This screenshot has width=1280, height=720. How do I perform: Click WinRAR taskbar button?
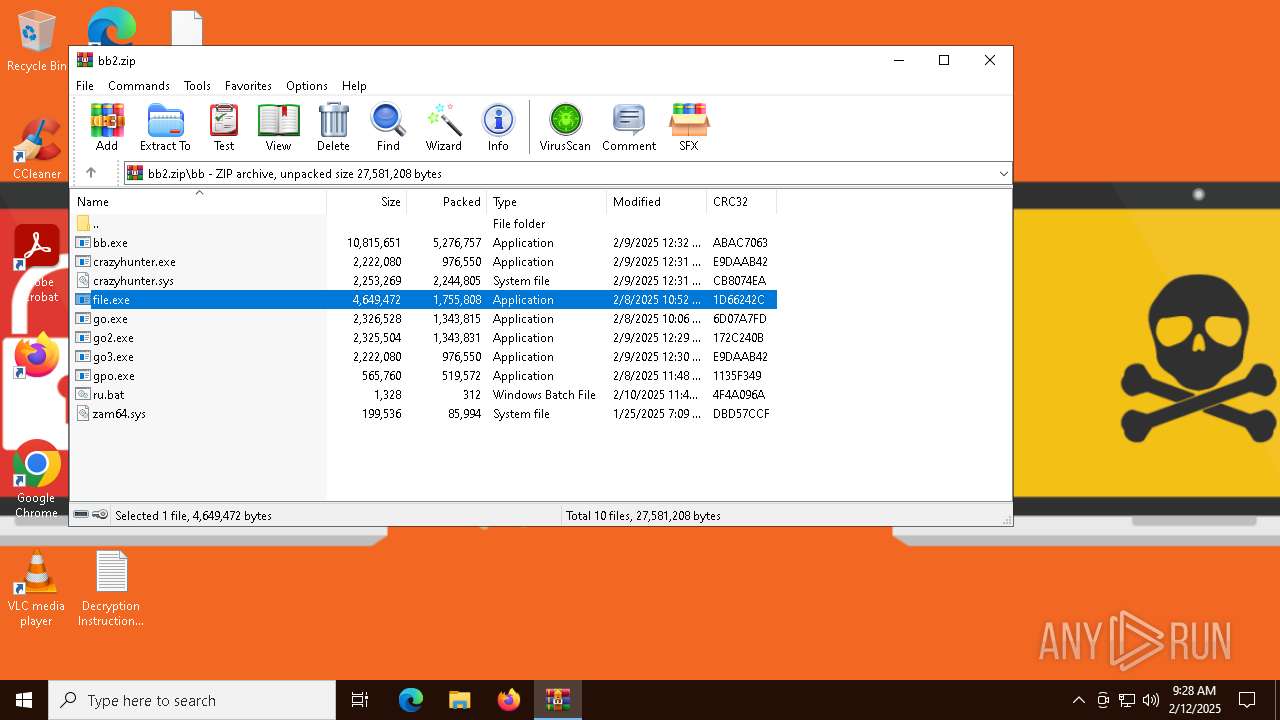(557, 700)
